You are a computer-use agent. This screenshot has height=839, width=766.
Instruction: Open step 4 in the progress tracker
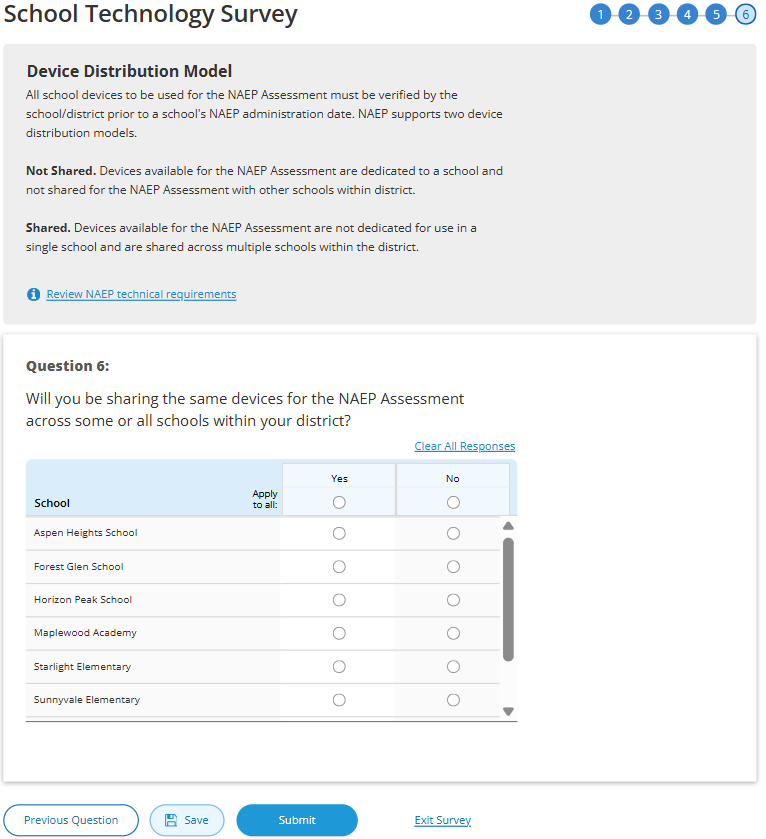(687, 14)
